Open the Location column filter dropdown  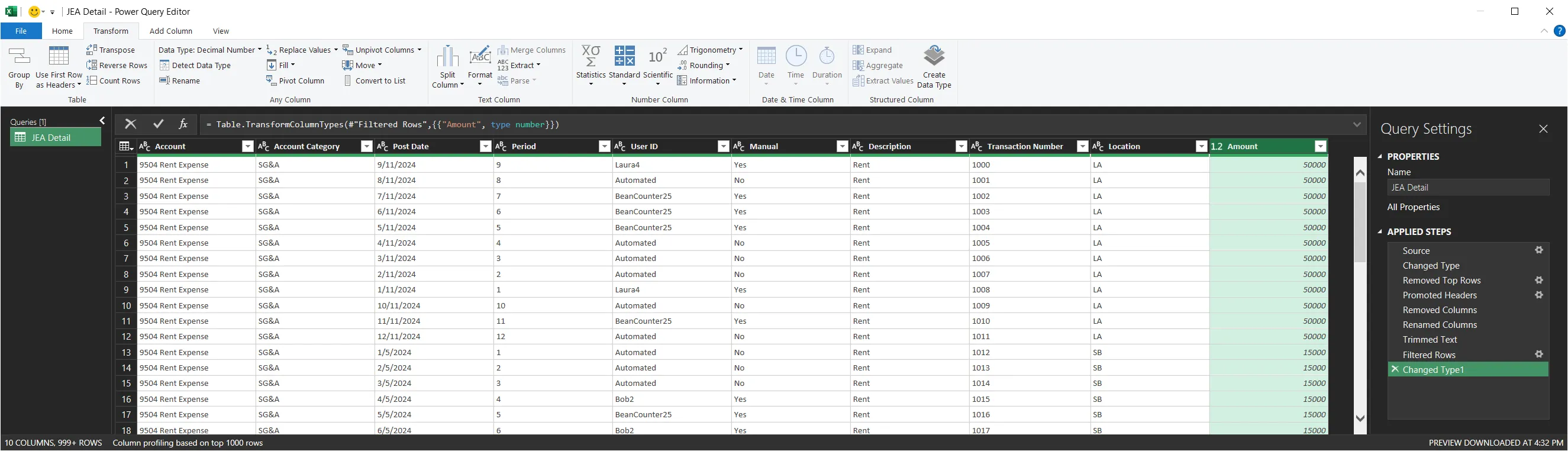click(x=1202, y=146)
